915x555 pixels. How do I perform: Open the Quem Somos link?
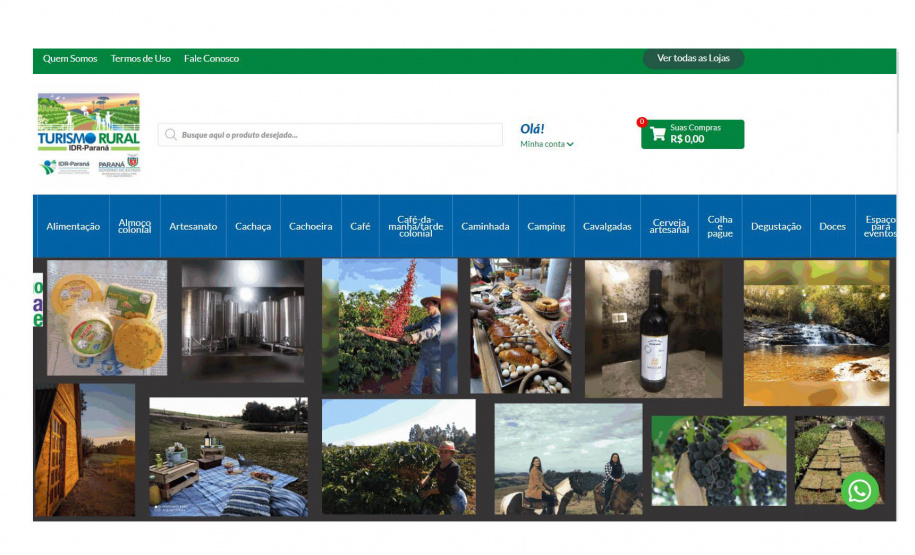(x=70, y=59)
